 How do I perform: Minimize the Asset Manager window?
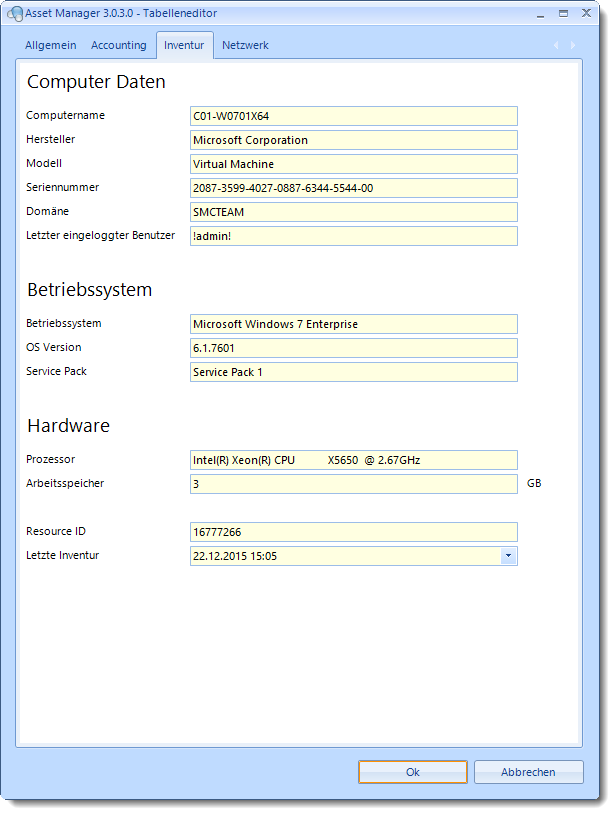[541, 14]
